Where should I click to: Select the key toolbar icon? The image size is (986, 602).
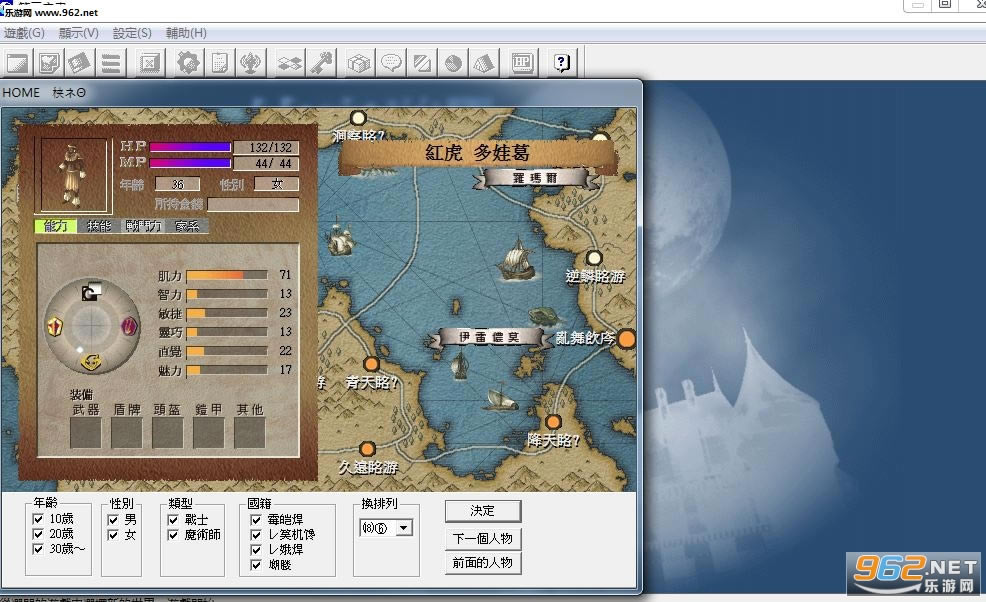[x=322, y=62]
